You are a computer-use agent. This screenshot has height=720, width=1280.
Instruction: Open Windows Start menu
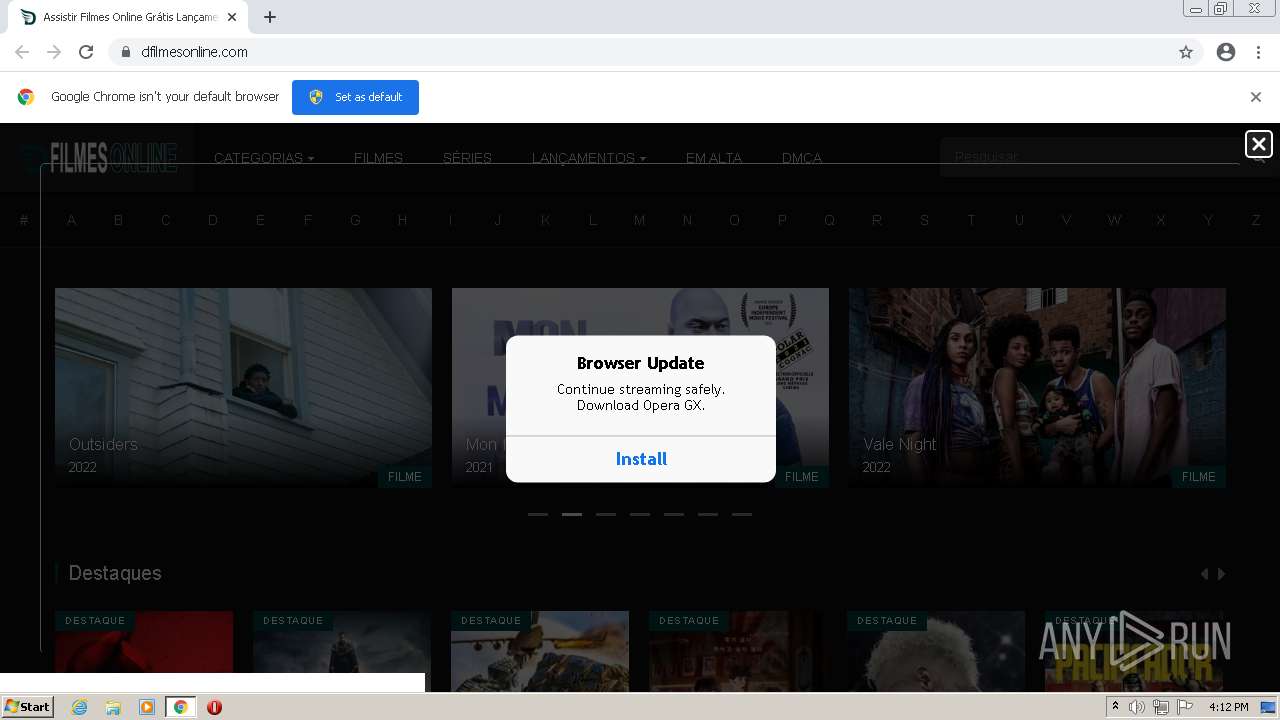[x=28, y=707]
